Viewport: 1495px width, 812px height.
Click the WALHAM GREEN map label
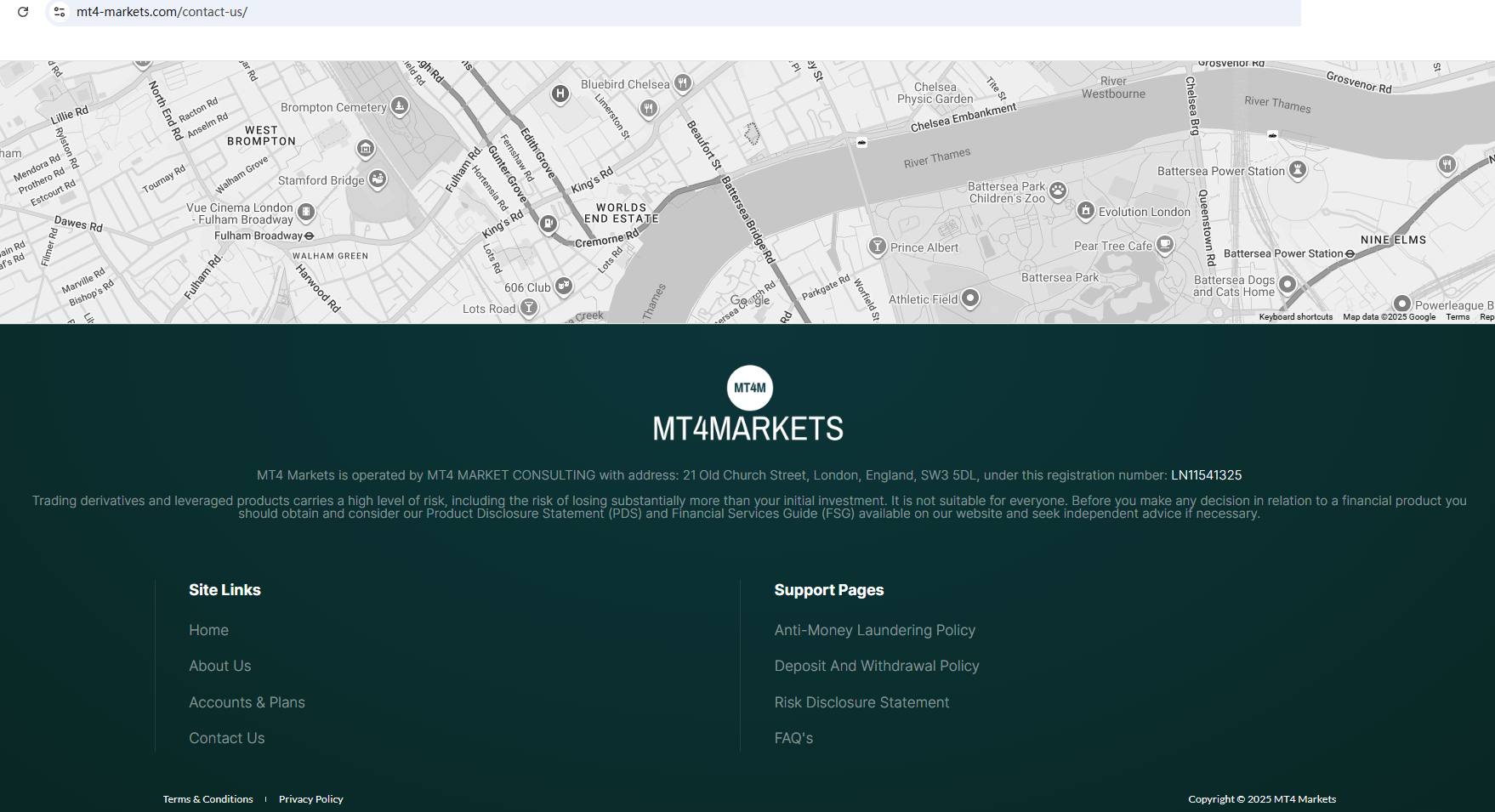click(331, 256)
